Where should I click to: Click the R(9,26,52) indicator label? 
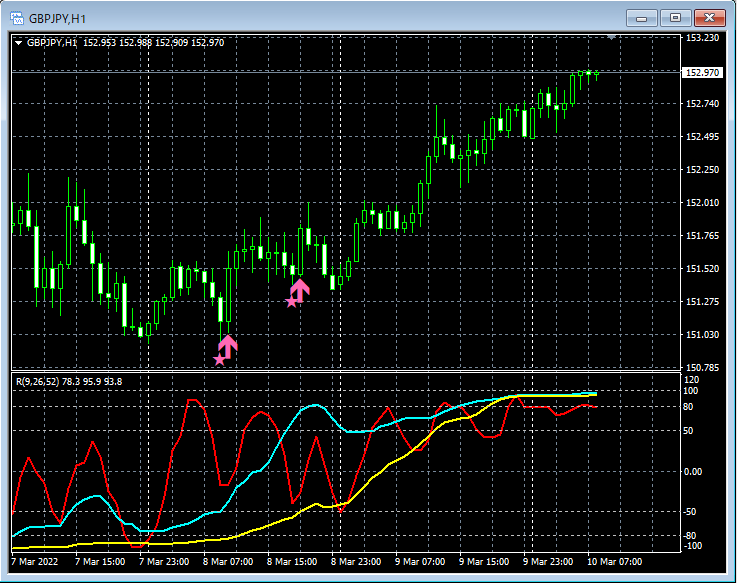(69, 382)
